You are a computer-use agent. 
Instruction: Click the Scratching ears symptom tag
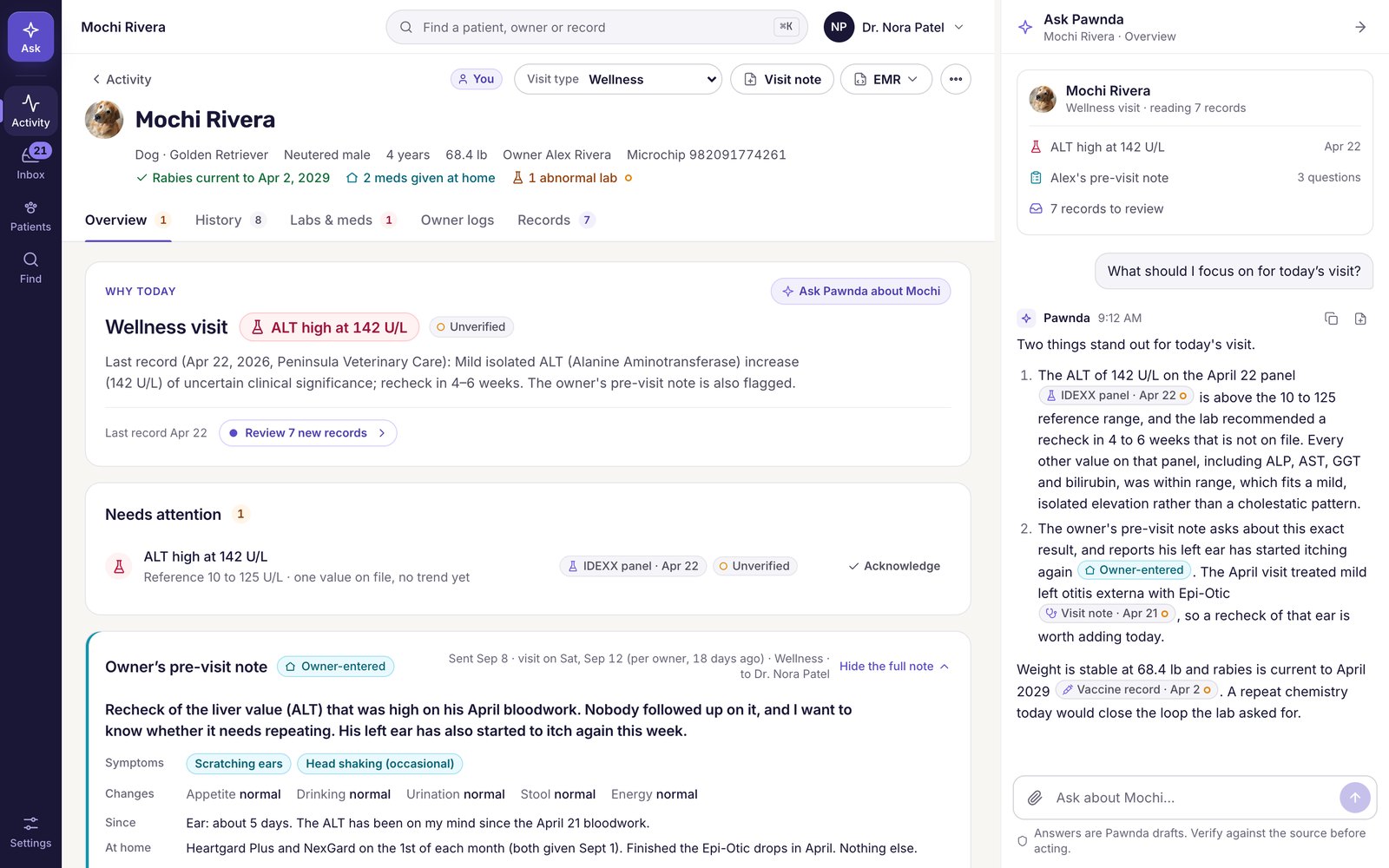[239, 764]
